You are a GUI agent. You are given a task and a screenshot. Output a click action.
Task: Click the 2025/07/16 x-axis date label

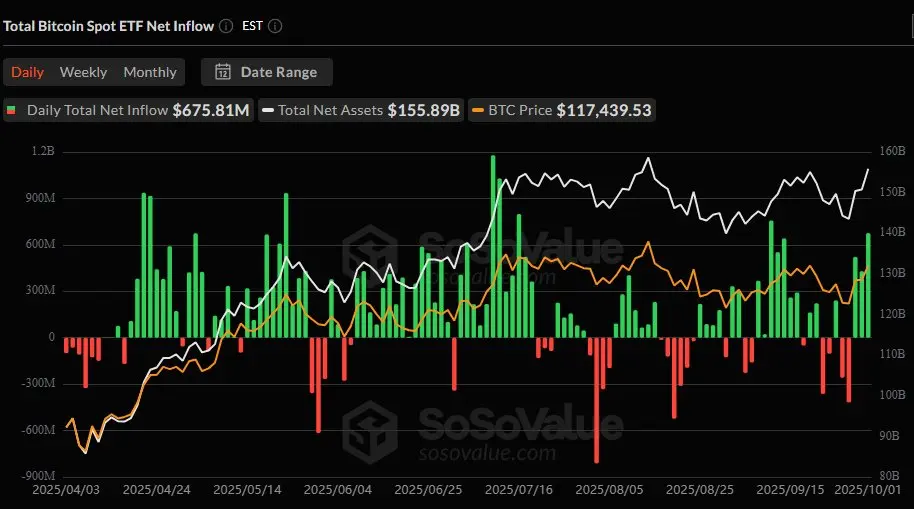(519, 490)
